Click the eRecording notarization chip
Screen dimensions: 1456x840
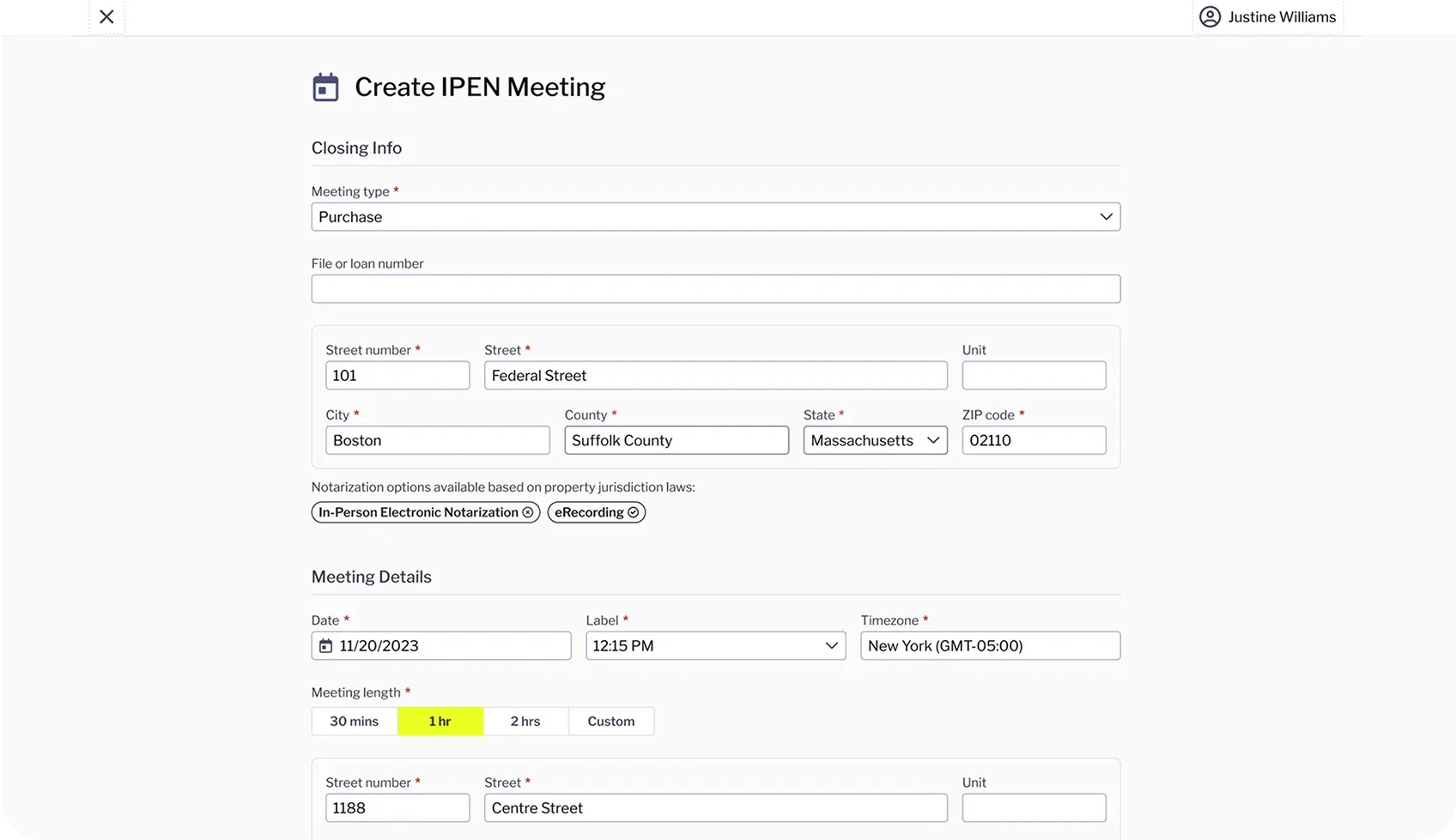596,512
